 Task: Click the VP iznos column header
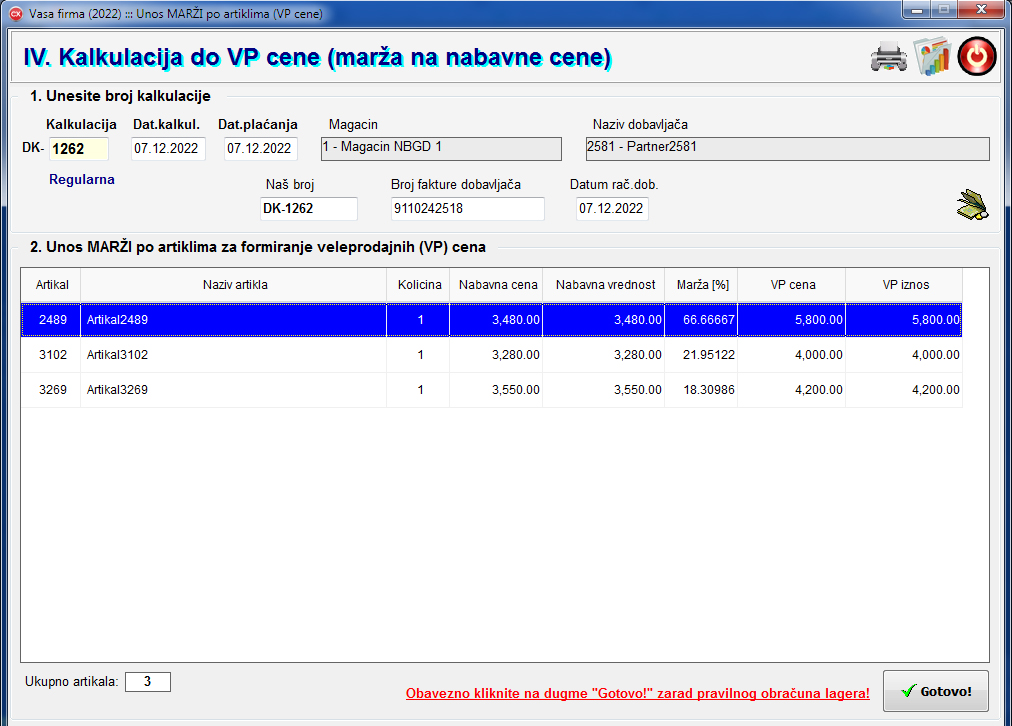(x=905, y=285)
